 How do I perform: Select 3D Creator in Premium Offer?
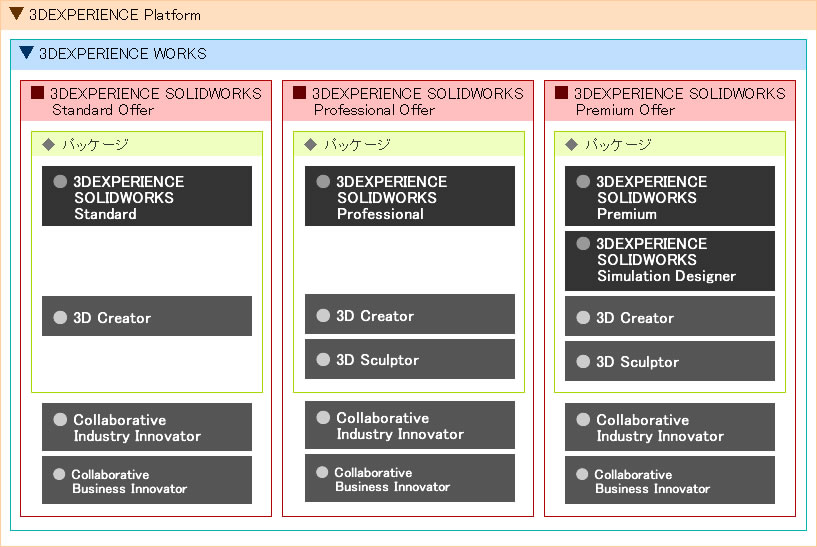point(670,316)
